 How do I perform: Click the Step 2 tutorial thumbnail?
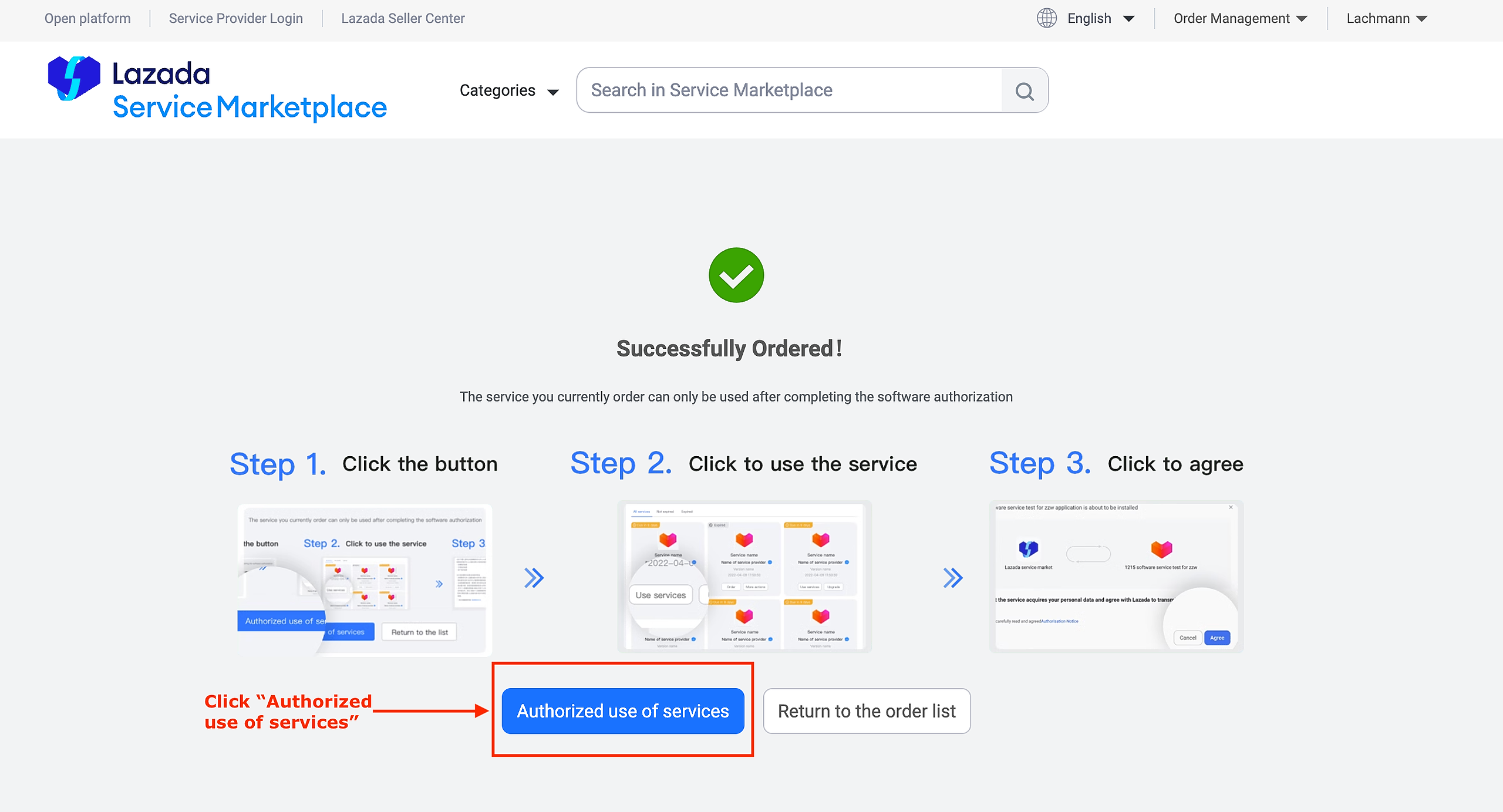click(744, 577)
